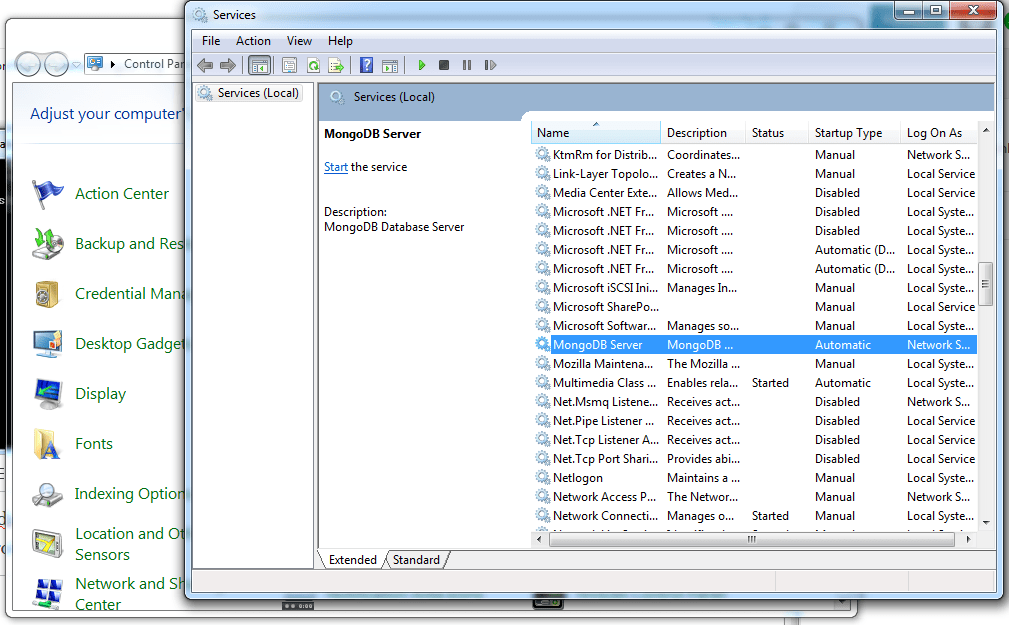Click the Properties toolbar icon

tap(290, 65)
